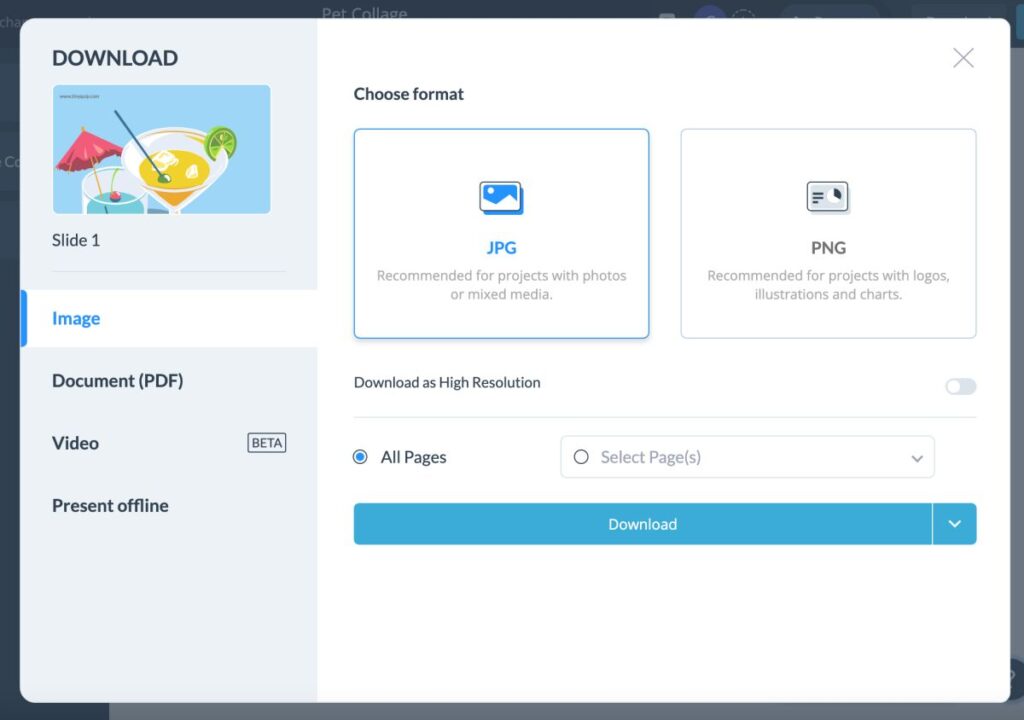The image size is (1024, 720).
Task: Click the JPG format description text
Action: pyautogui.click(x=501, y=285)
